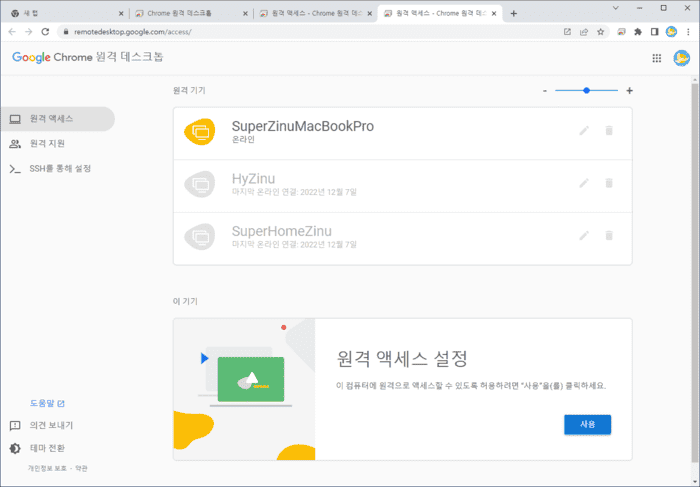Open the Chrome three-dot menu
Viewport: 700px width, 487px height.
point(688,32)
